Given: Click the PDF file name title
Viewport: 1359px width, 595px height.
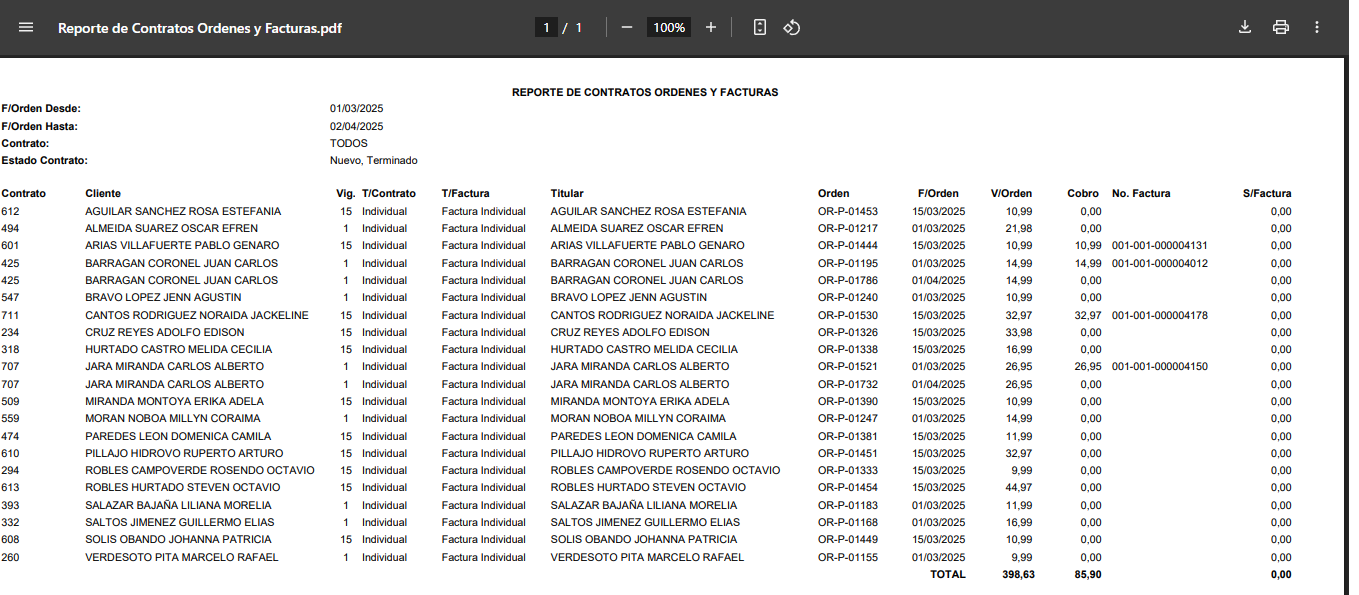Looking at the screenshot, I should pos(200,28).
